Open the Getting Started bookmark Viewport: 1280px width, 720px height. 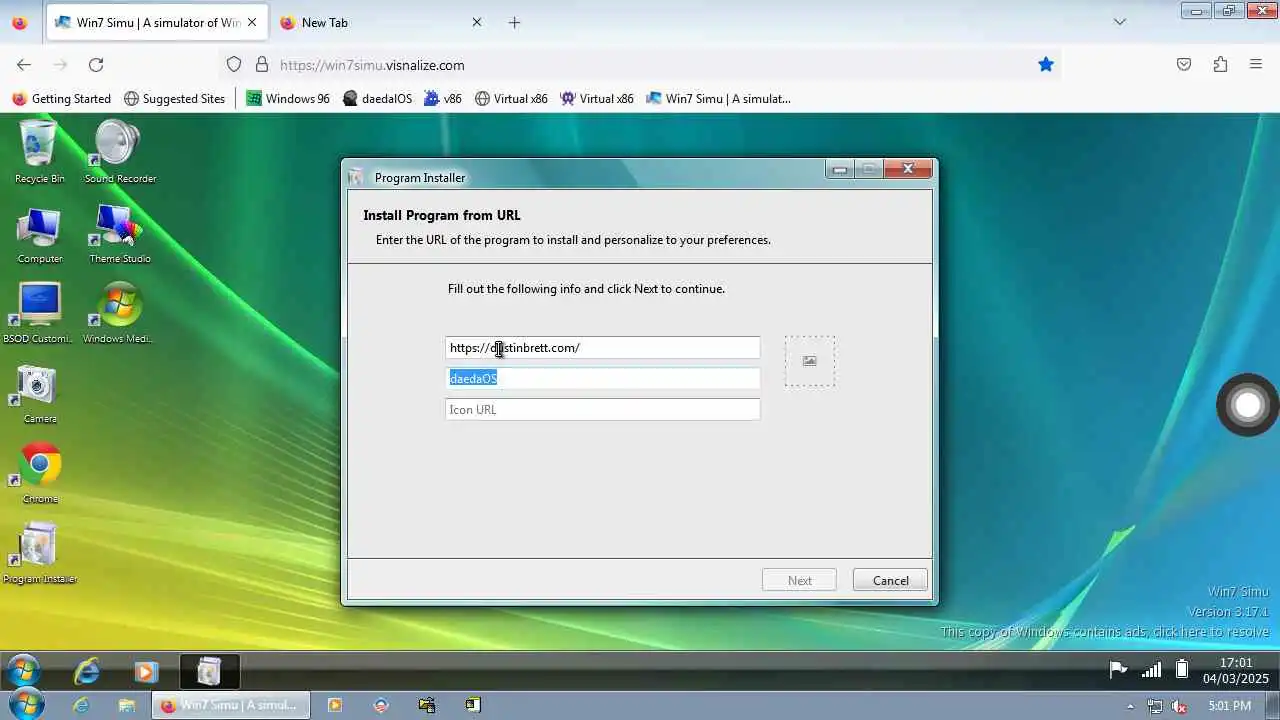point(61,98)
